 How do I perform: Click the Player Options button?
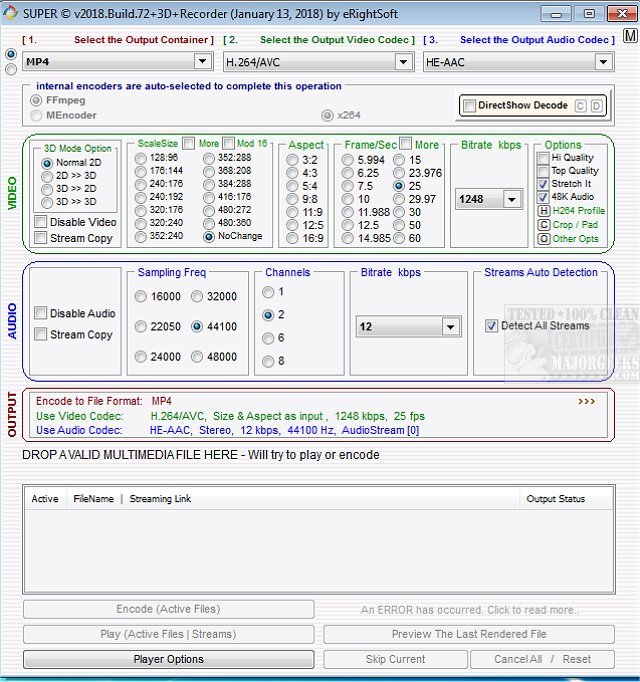pyautogui.click(x=168, y=660)
